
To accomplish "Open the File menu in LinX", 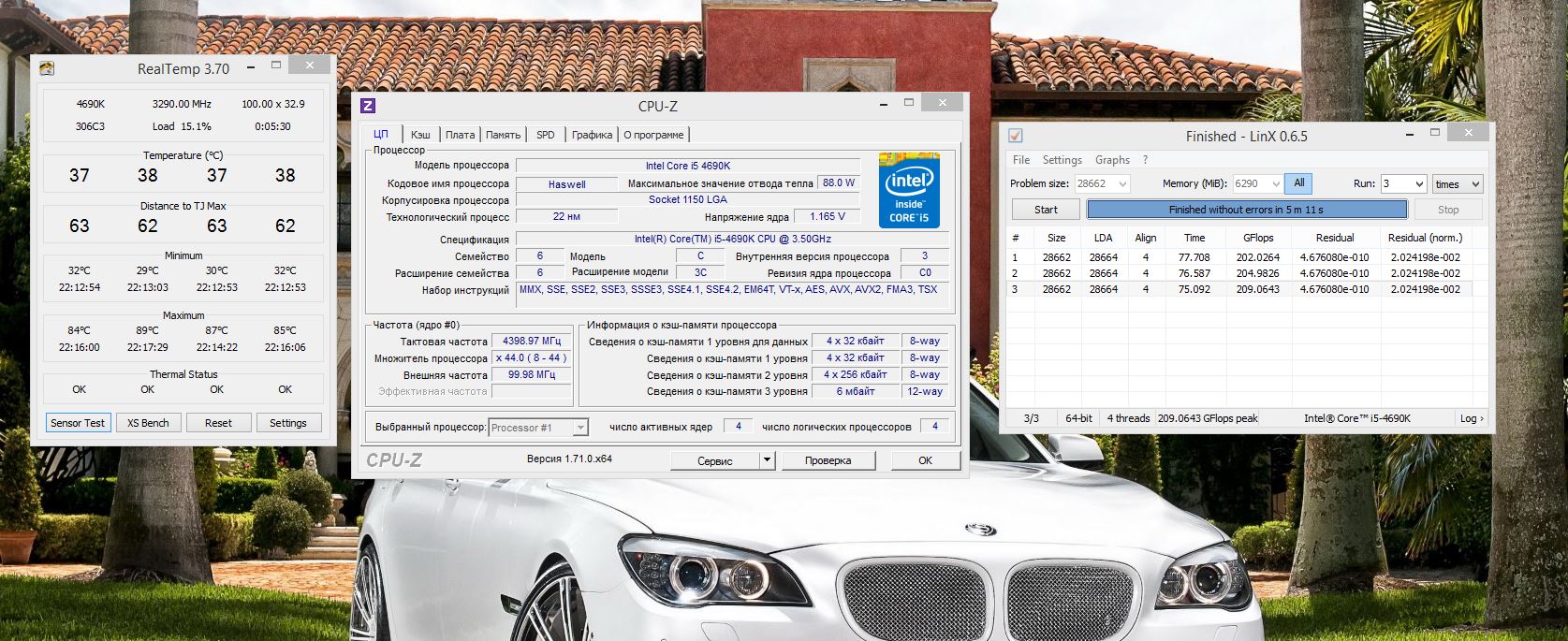I will click(x=1021, y=160).
